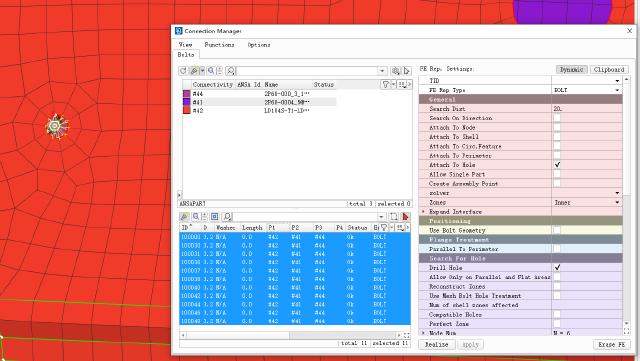
Task: Click the refresh icon in parts toolbar
Action: (183, 71)
